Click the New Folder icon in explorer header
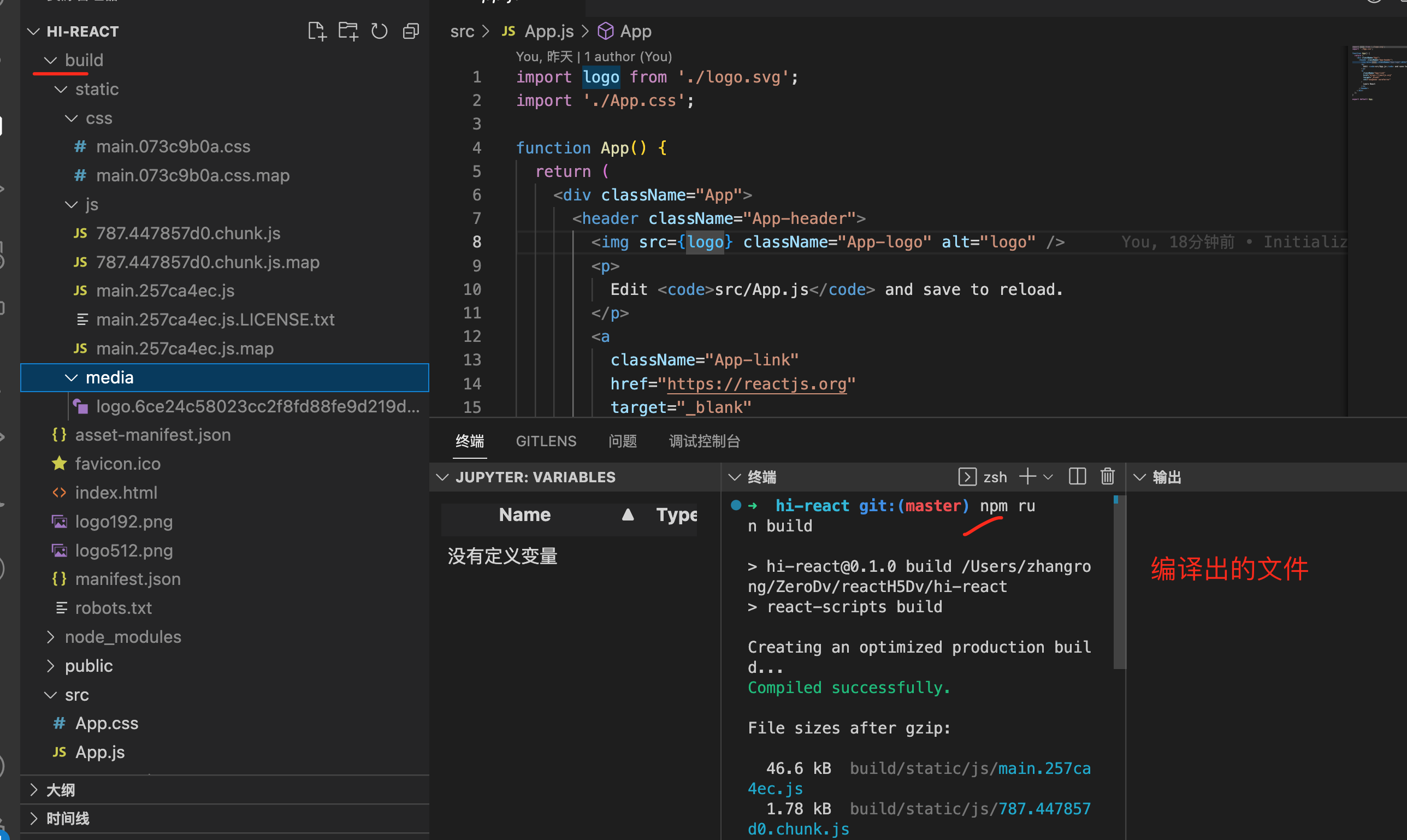Screen dimensions: 1407x840 pyautogui.click(x=348, y=31)
